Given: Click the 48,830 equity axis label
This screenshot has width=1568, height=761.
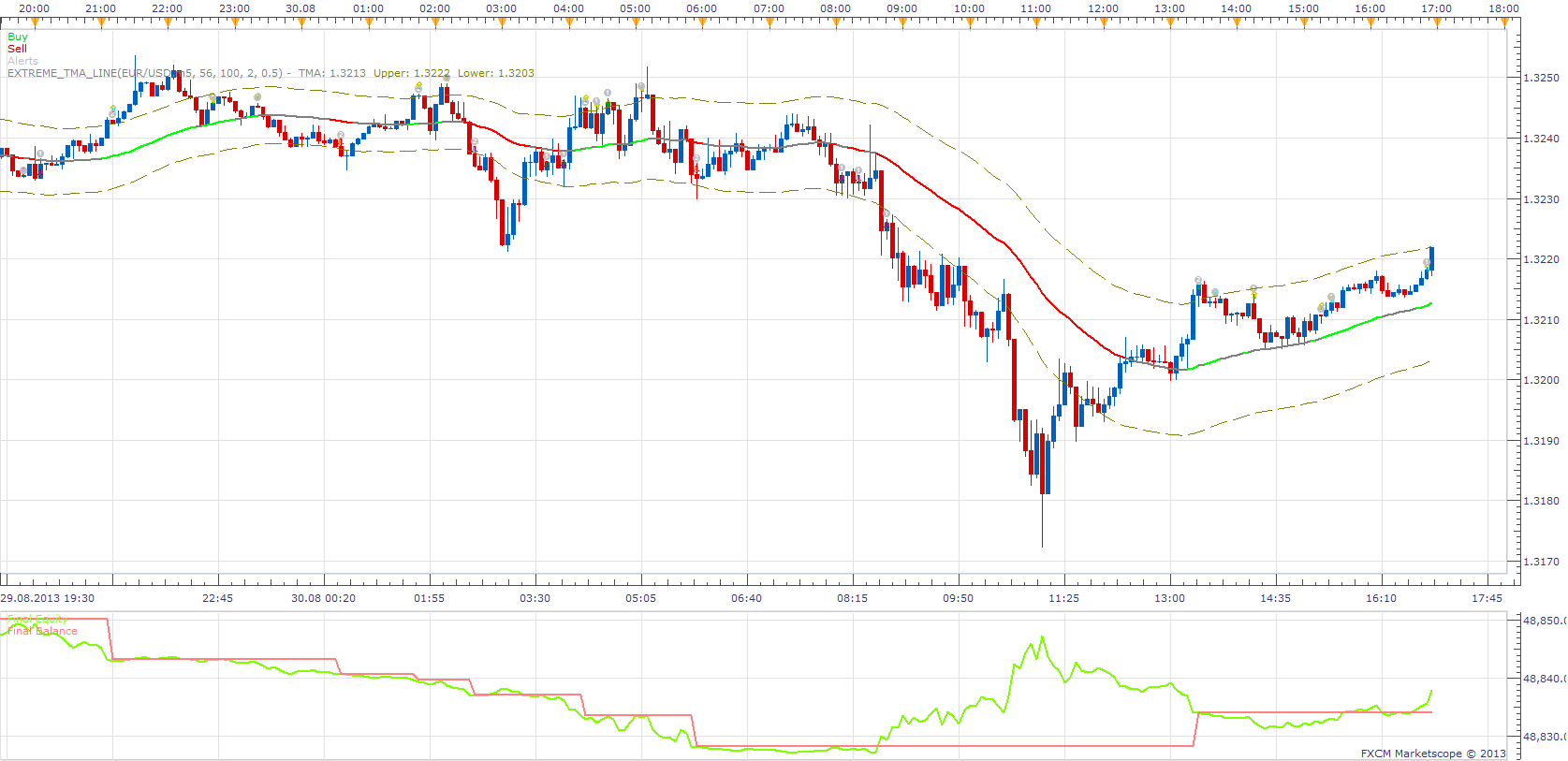Looking at the screenshot, I should tap(1545, 737).
